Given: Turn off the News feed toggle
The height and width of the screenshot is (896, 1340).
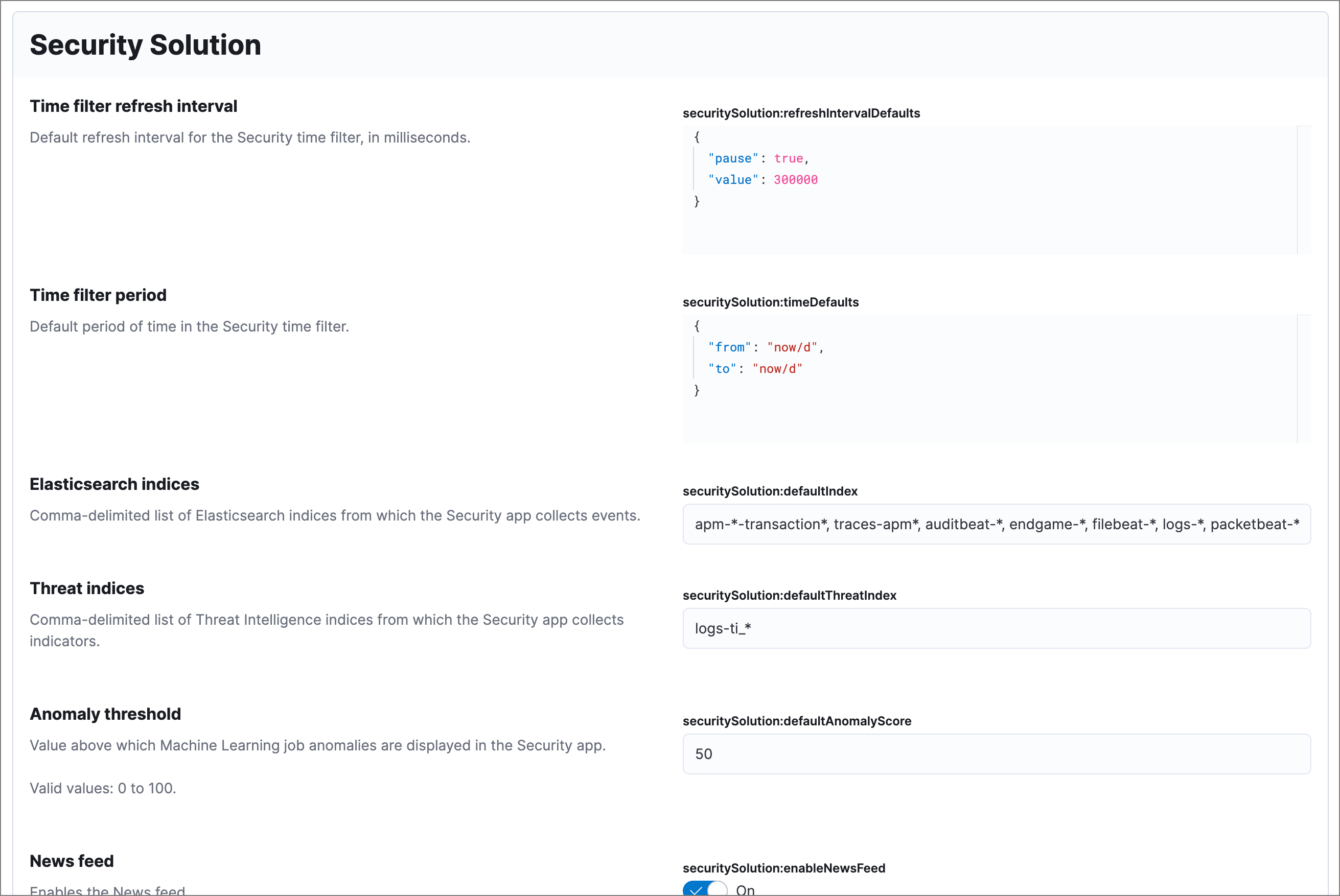Looking at the screenshot, I should (x=705, y=888).
